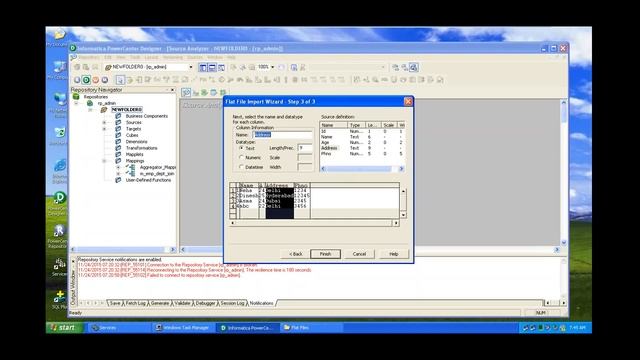Screen dimensions: 640x360
Task: Expand the Sources tree node
Action: (x=104, y=122)
